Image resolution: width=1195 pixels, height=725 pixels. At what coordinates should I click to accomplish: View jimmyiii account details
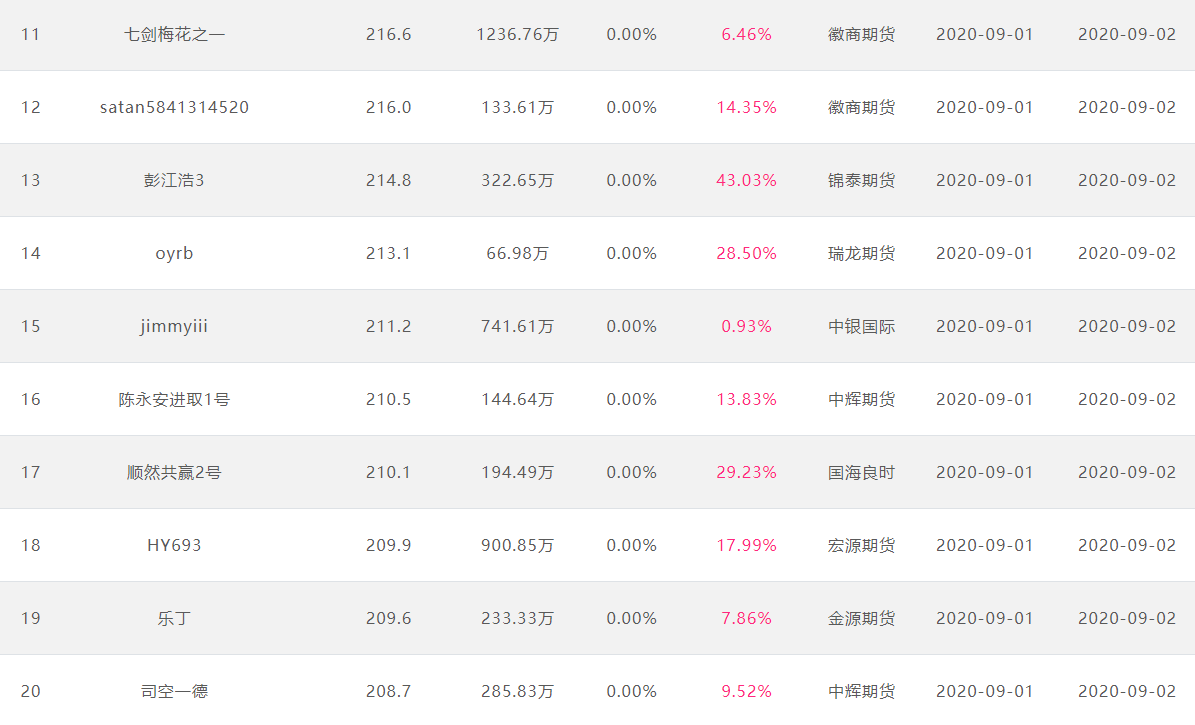pyautogui.click(x=174, y=326)
